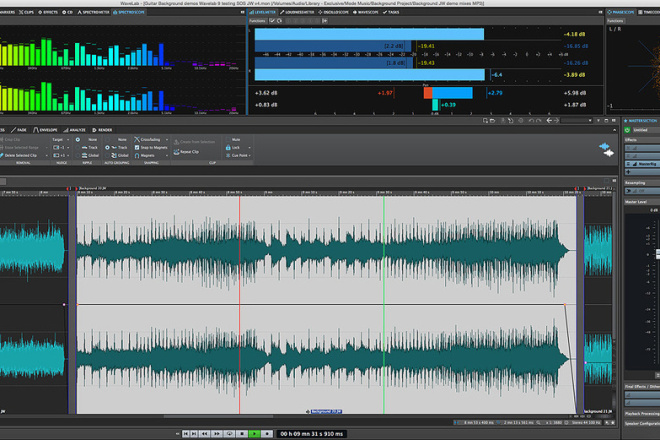Click the redo arrow icon

pos(538,120)
